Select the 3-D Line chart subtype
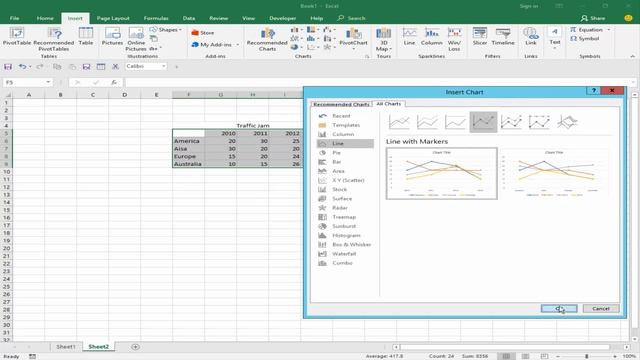Screen dimensions: 640x360 click(x=567, y=122)
